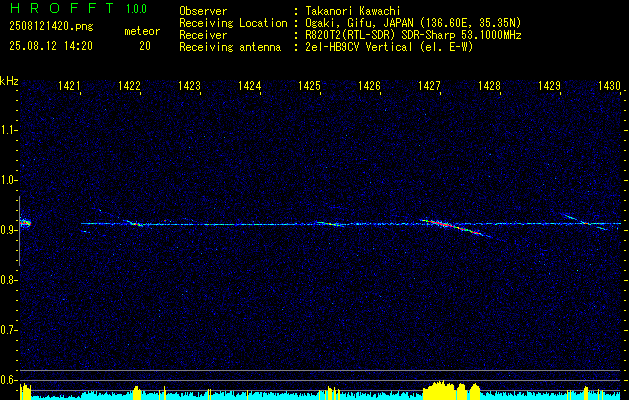Click the 1423 time axis marker
629x400 pixels.
189,86
